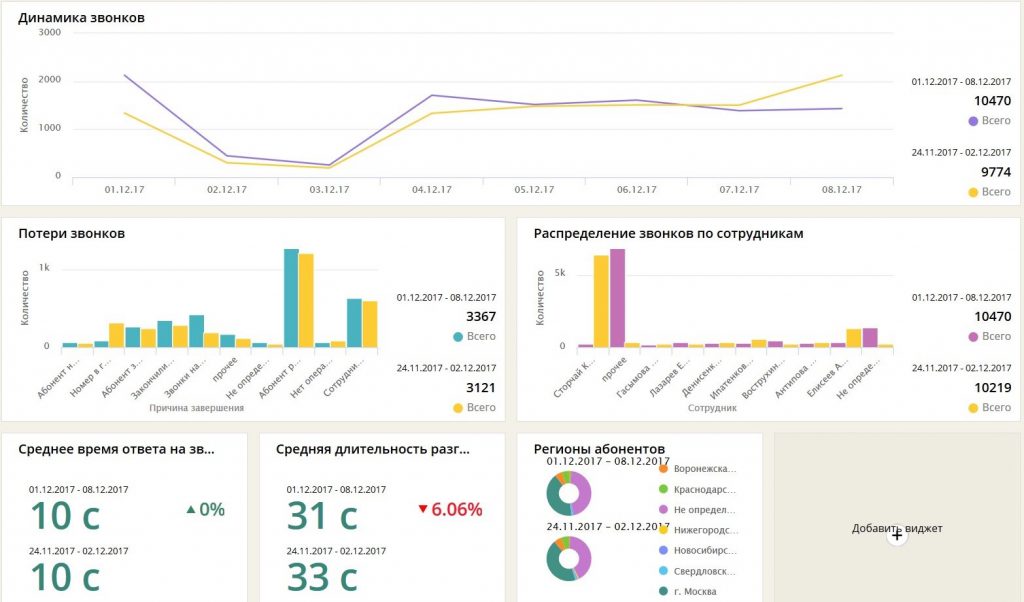
Task: Click total 9774 in Динамика звонков
Action: (x=996, y=172)
